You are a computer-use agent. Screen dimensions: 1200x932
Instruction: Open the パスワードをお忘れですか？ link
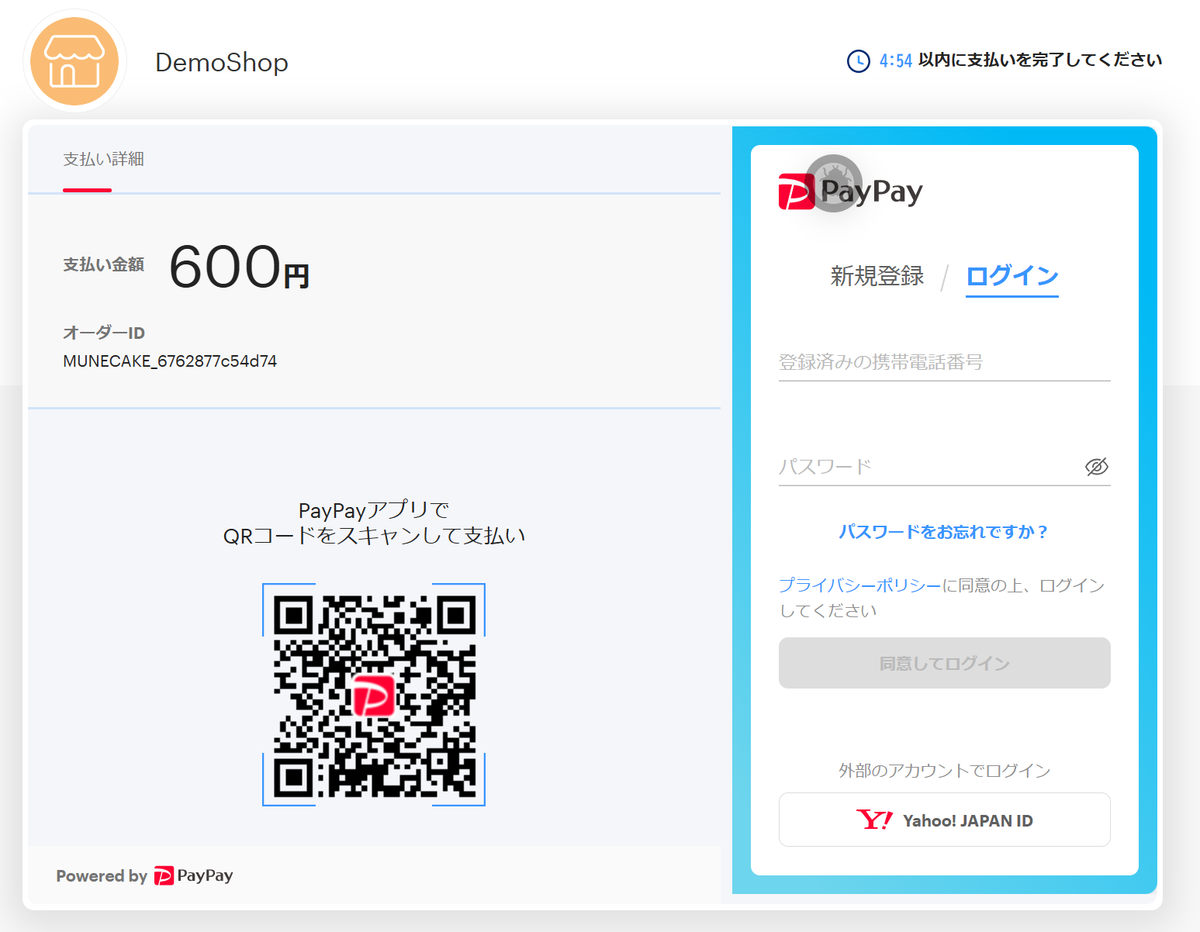click(x=944, y=532)
